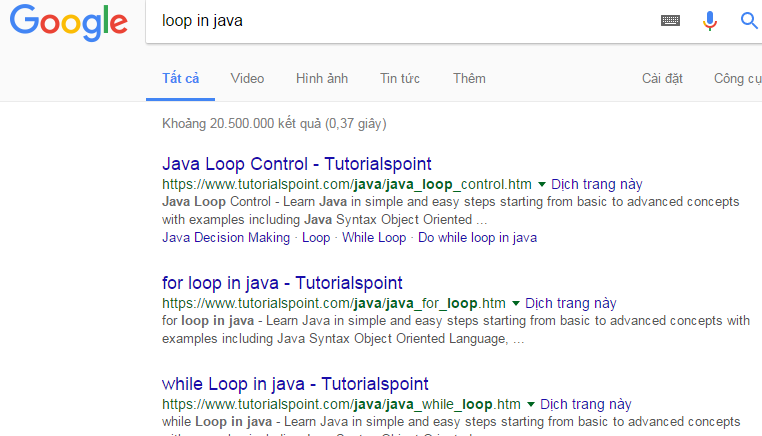
Task: Expand arrow beside java_loop_control.htm URL
Action: pyautogui.click(x=542, y=185)
